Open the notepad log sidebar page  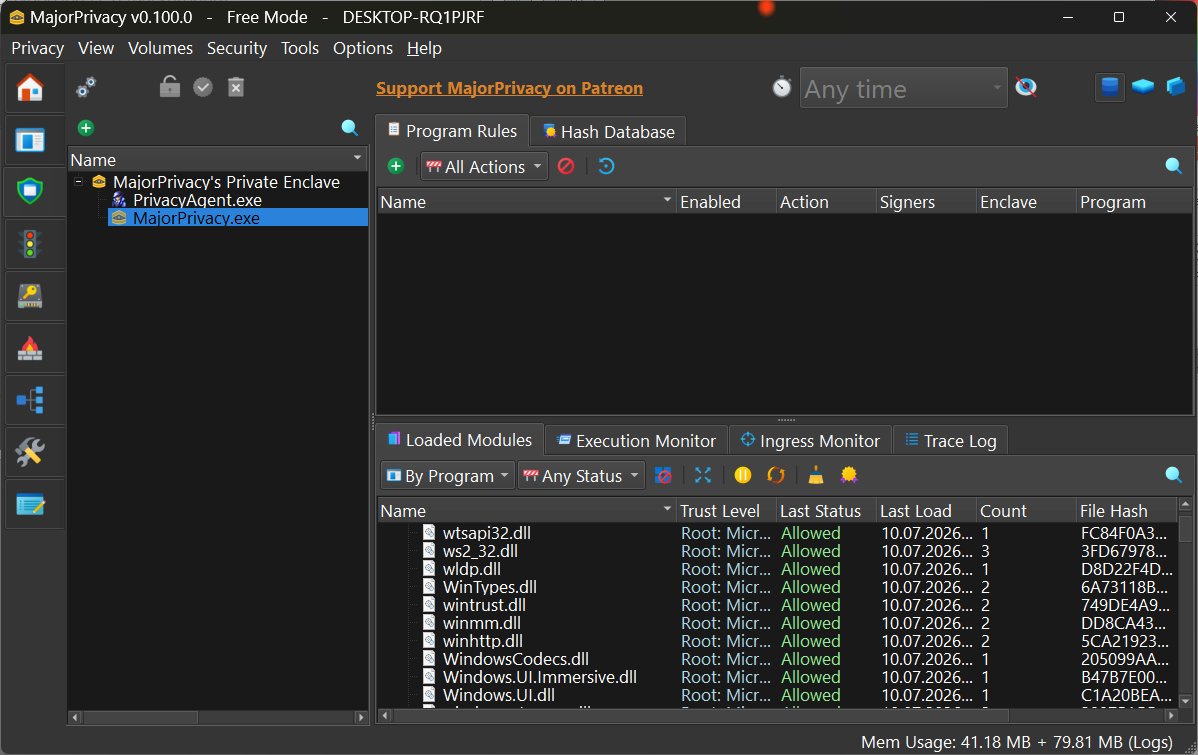click(x=30, y=504)
